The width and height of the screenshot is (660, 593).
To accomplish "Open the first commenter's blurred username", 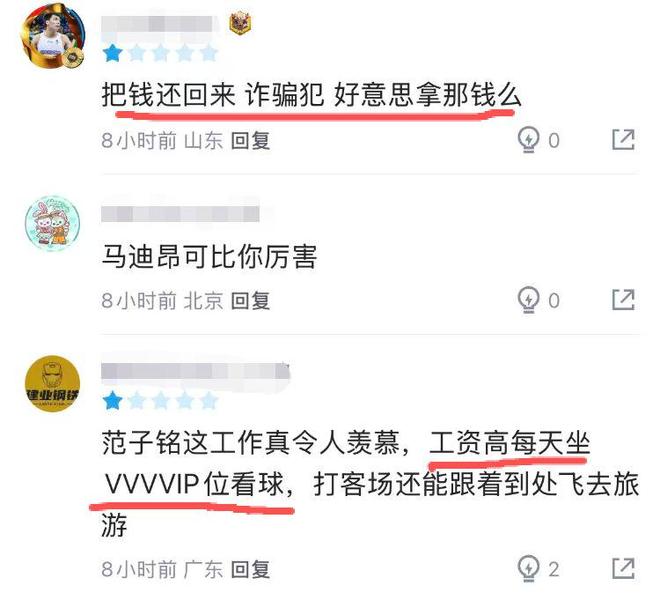I will (160, 24).
